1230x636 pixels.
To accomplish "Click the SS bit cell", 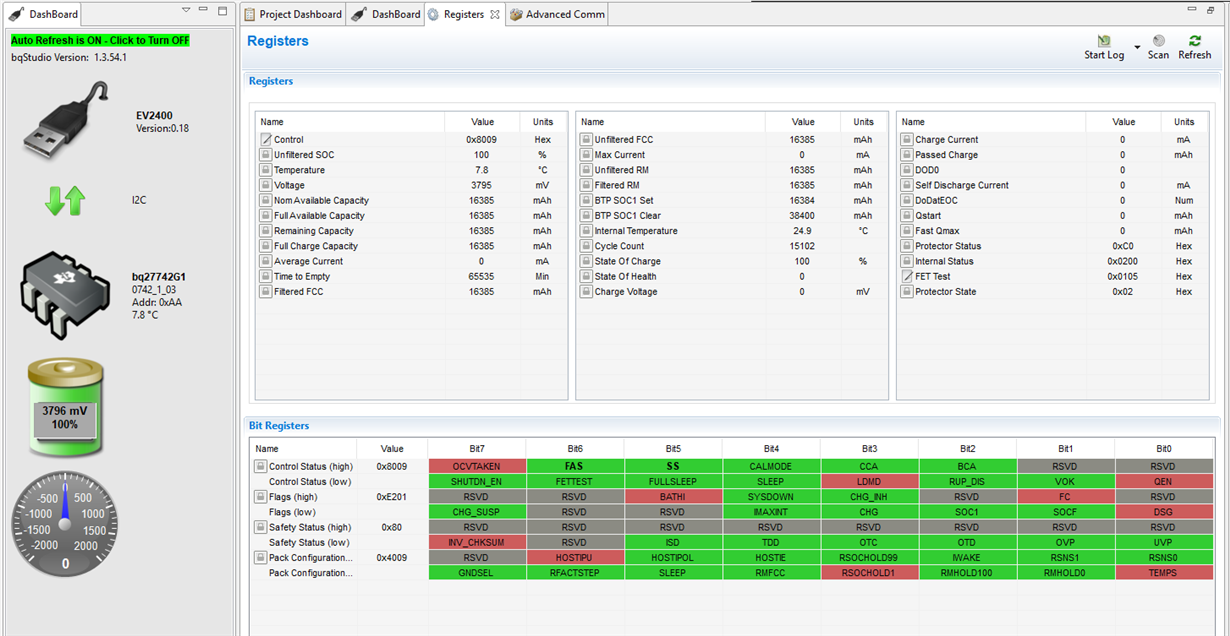I will pyautogui.click(x=673, y=466).
